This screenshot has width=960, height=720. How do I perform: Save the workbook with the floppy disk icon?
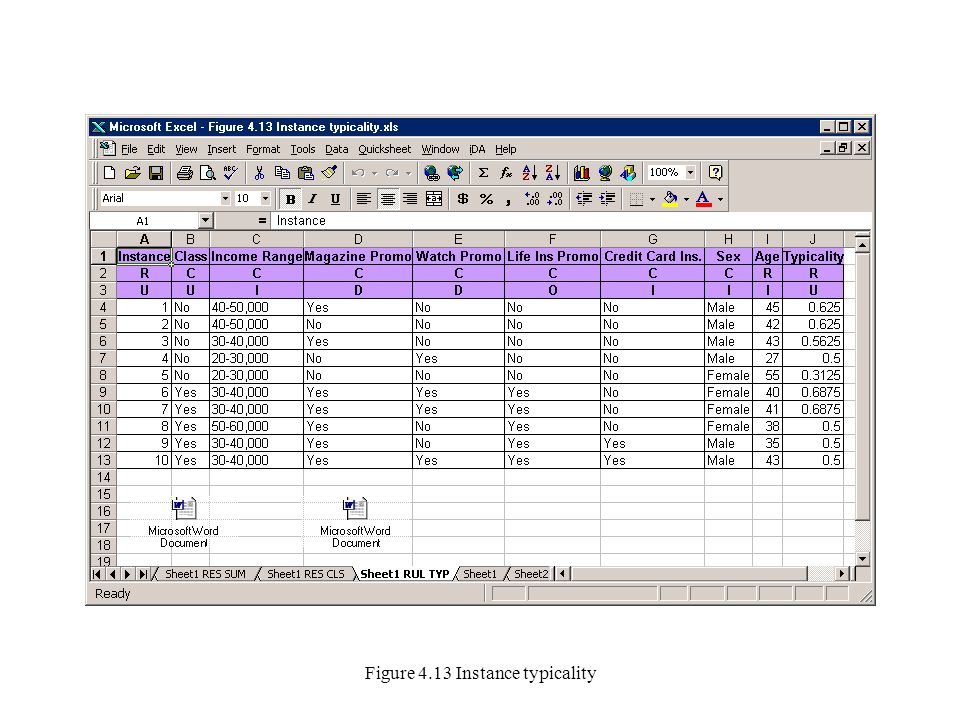tap(156, 173)
